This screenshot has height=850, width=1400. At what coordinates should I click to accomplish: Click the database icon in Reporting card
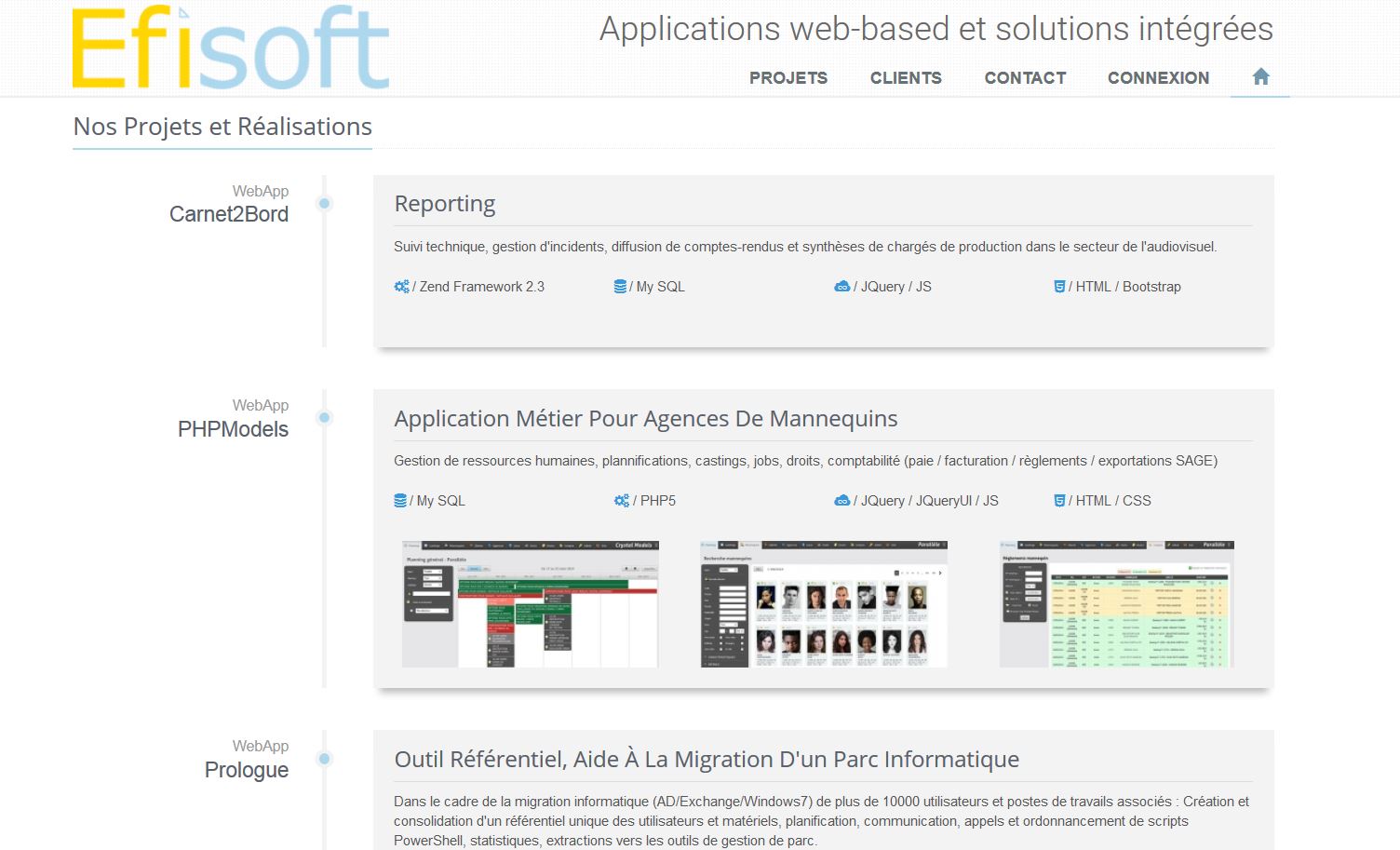pos(620,287)
